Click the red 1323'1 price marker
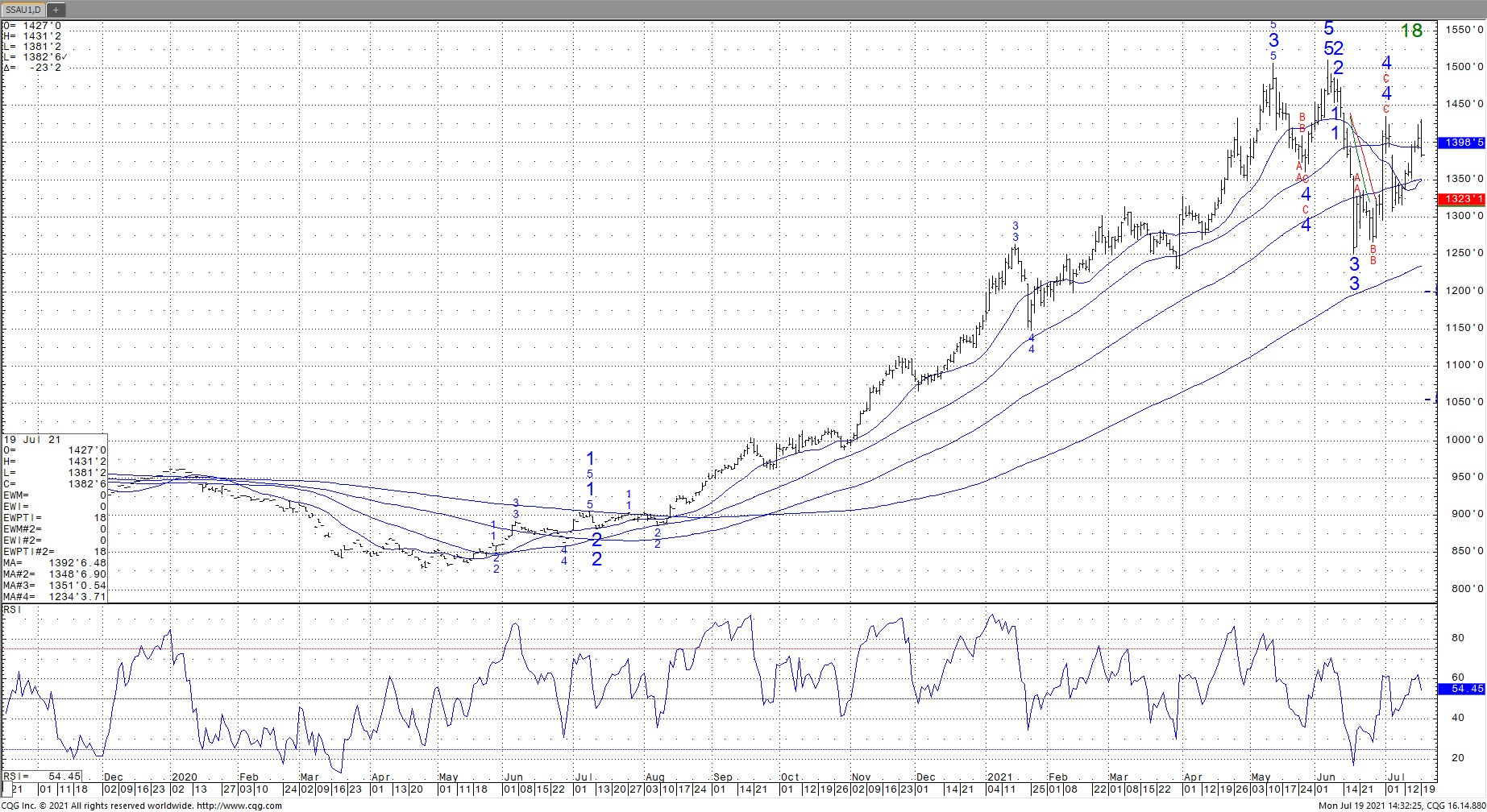 (1462, 199)
